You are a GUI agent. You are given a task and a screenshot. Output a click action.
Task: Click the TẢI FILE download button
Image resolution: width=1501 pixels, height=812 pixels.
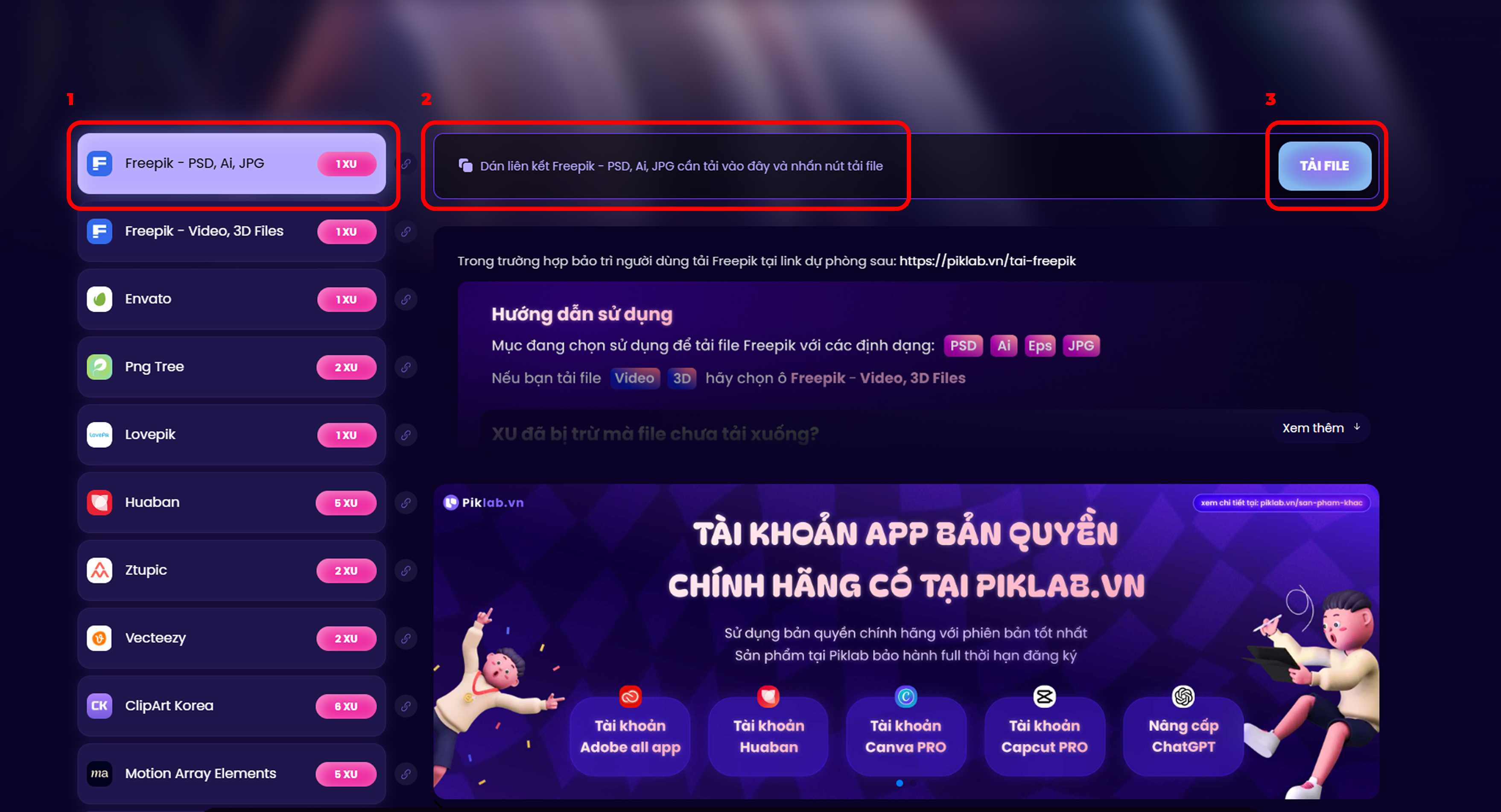[x=1324, y=166]
